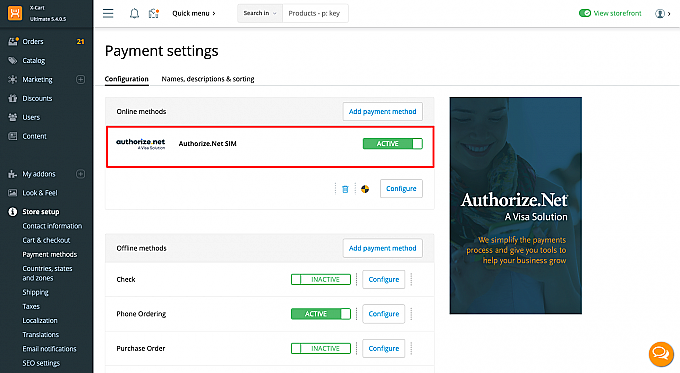
Task: Click the Orders sidebar icon
Action: point(13,42)
